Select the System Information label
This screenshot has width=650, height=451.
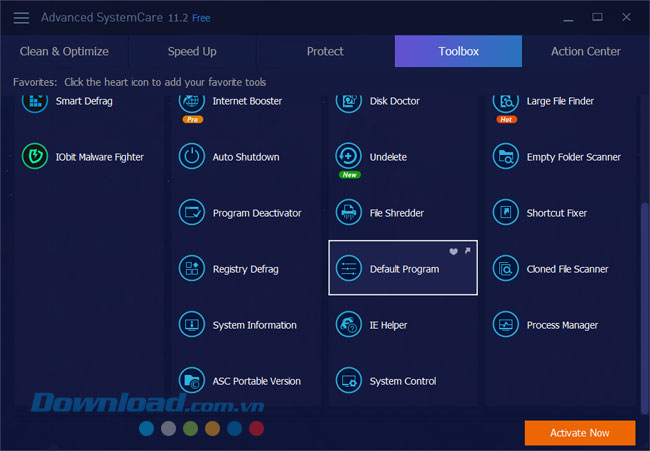(255, 325)
